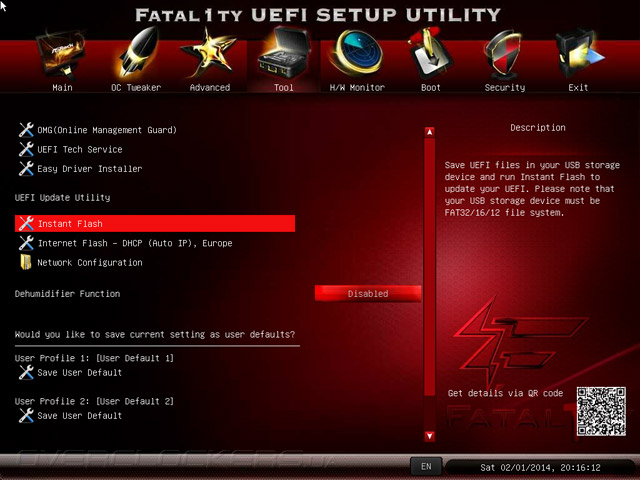The width and height of the screenshot is (640, 480).
Task: Select the Tool toolbox icon
Action: [283, 53]
